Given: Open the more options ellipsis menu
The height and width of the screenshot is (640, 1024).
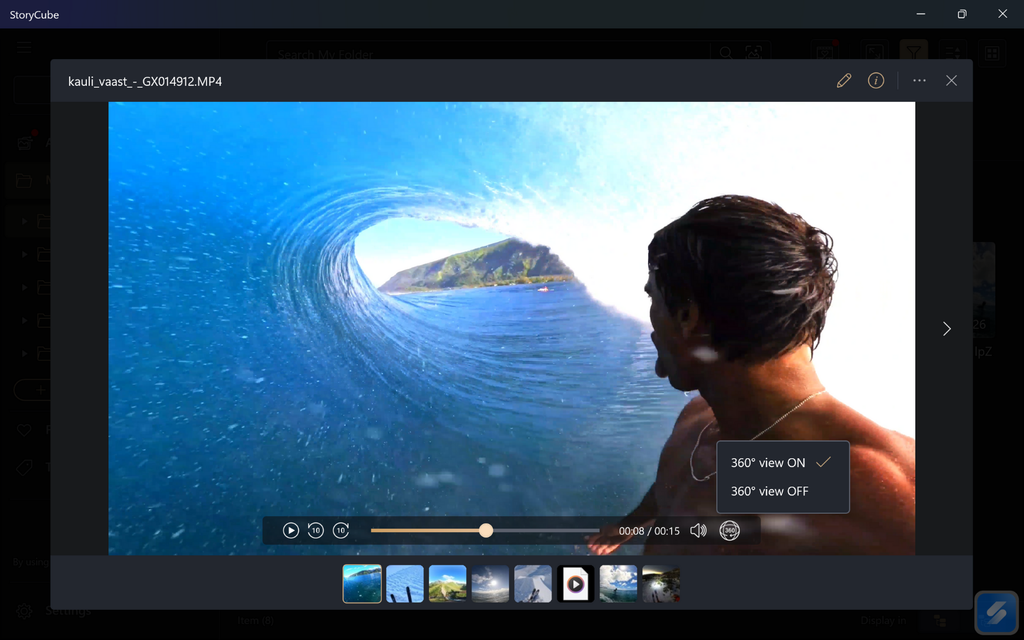Looking at the screenshot, I should tap(919, 81).
